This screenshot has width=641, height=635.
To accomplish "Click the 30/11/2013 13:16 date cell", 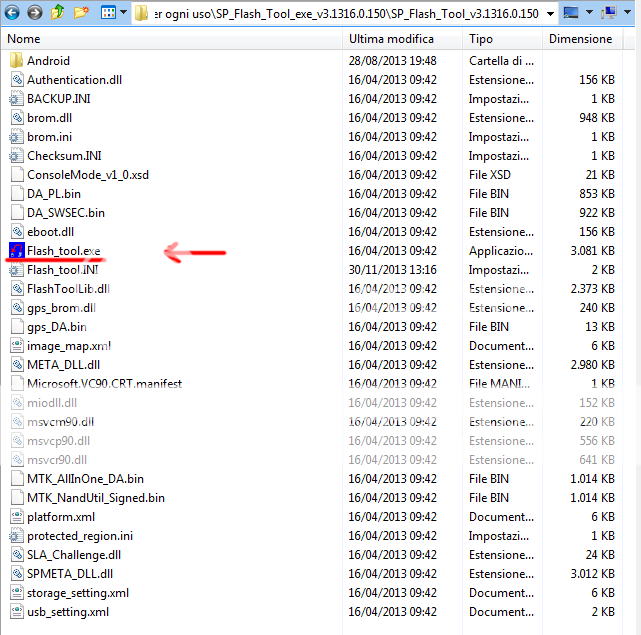I will click(392, 270).
